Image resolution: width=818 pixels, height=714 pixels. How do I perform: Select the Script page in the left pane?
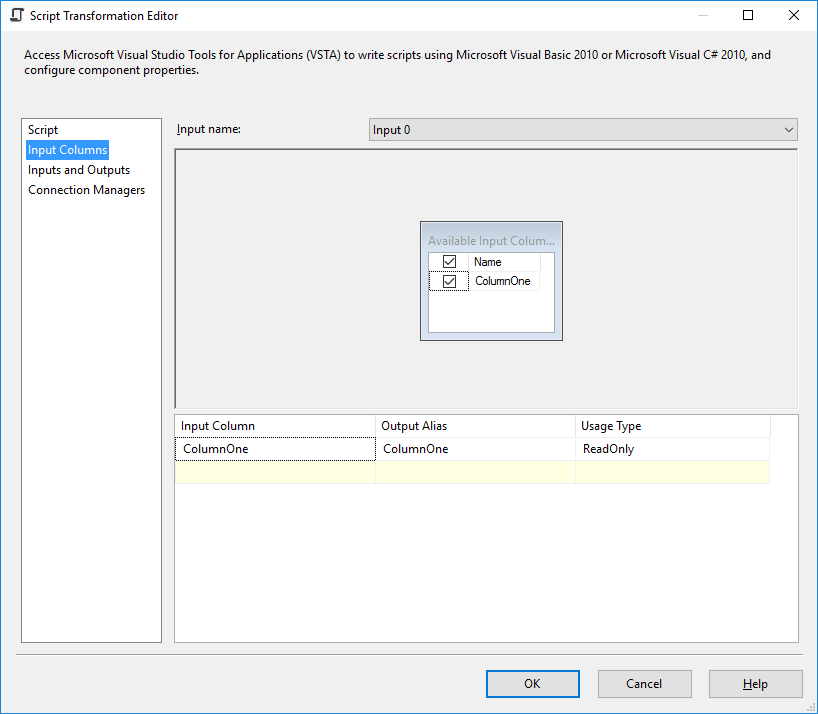pyautogui.click(x=42, y=129)
